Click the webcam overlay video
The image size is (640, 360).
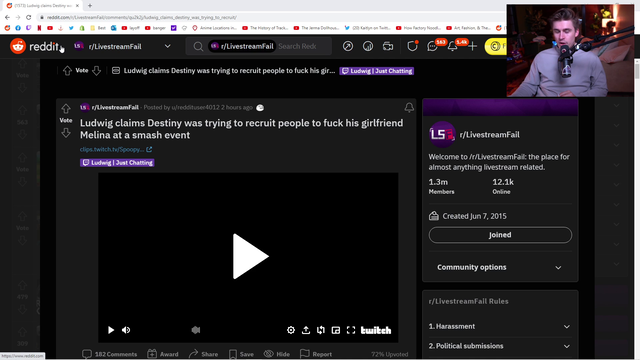pyautogui.click(x=570, y=51)
